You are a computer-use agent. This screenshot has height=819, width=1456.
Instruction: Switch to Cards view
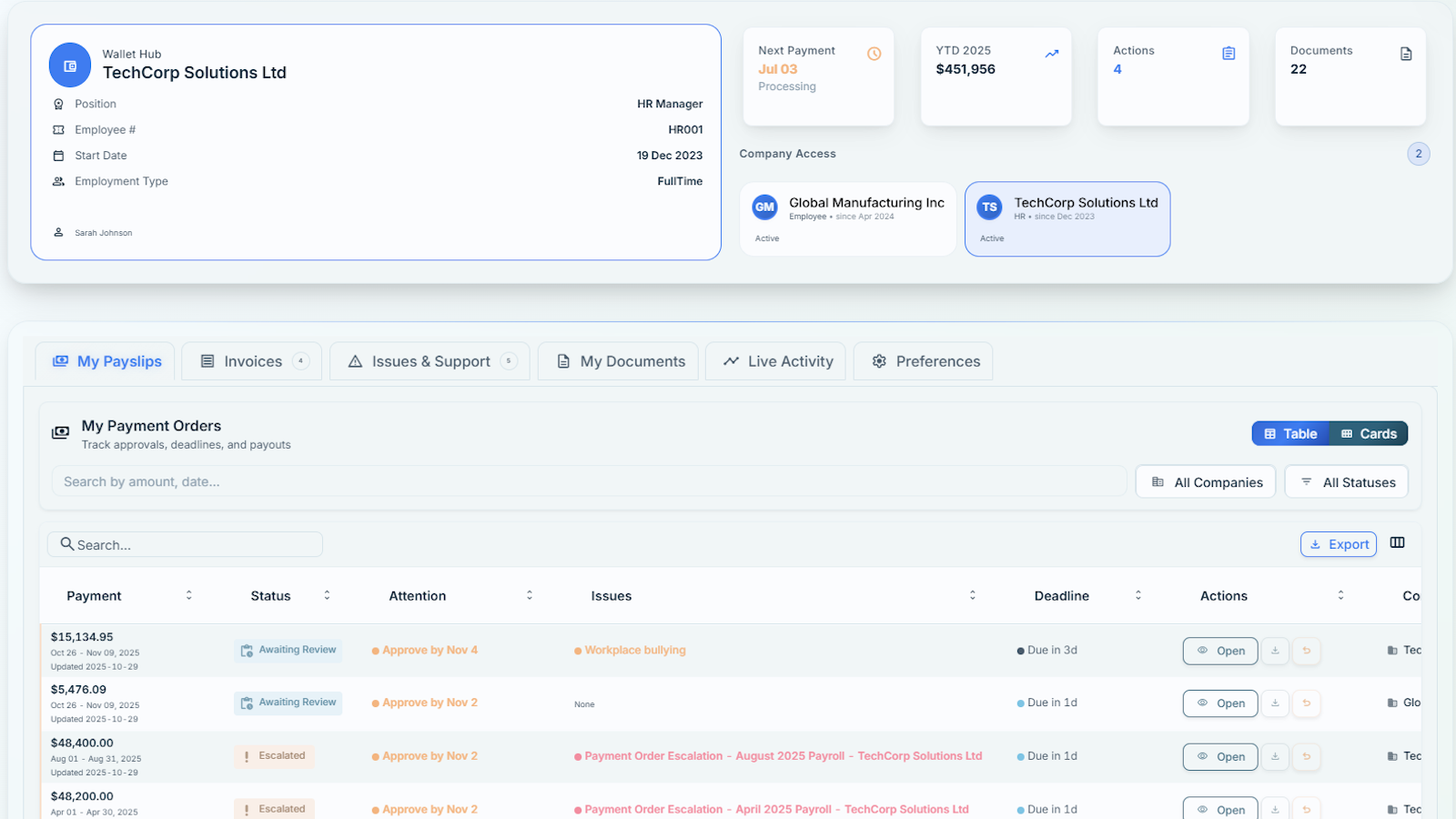pos(1369,433)
